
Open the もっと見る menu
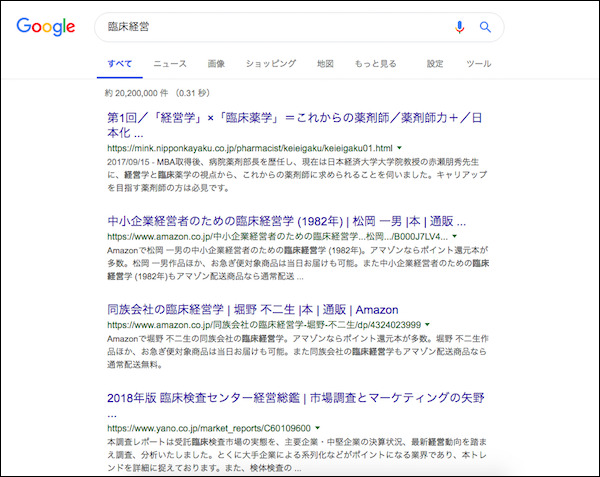point(375,63)
